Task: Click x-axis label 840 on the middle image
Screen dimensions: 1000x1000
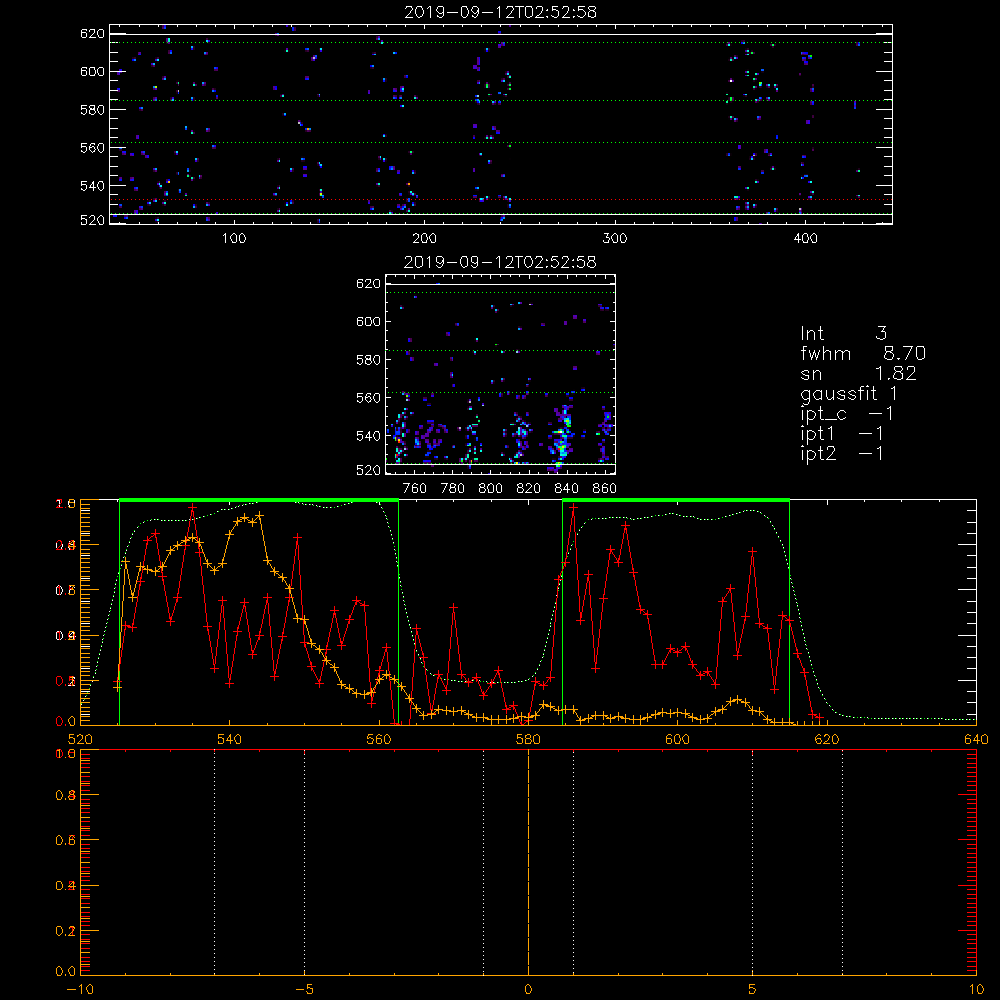Action: [x=566, y=489]
